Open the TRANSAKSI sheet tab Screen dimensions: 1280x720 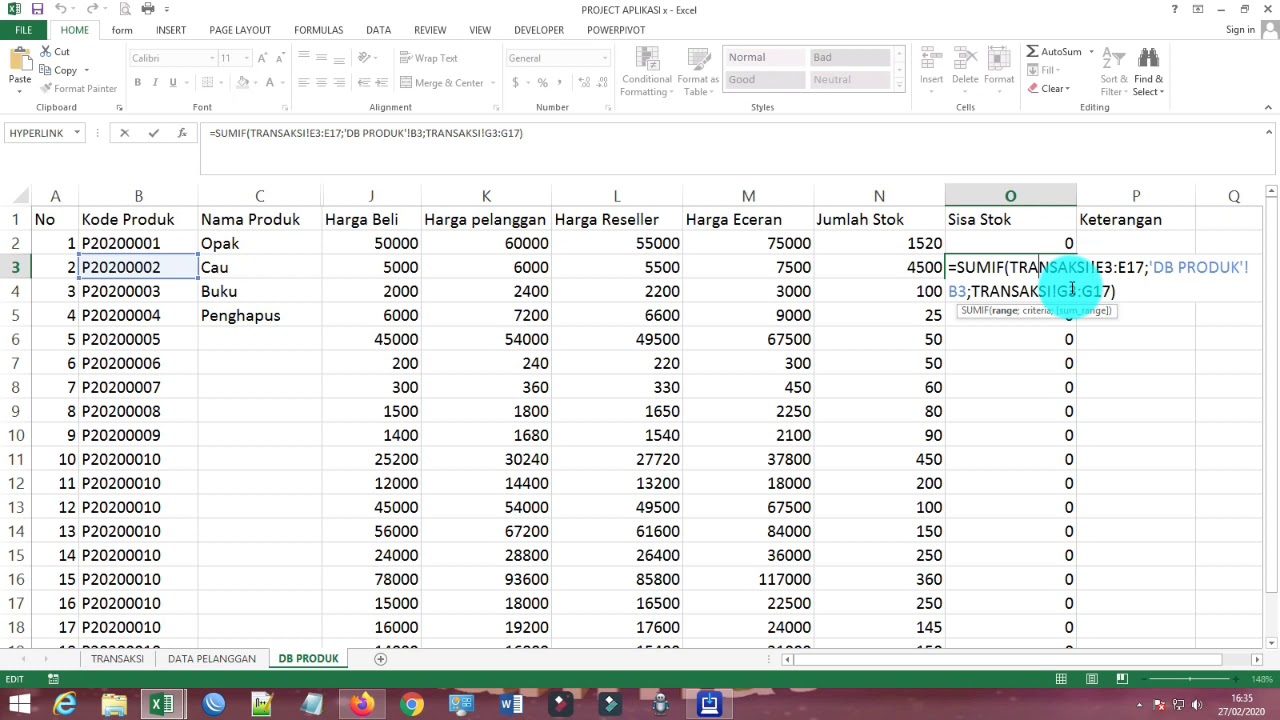(x=117, y=658)
